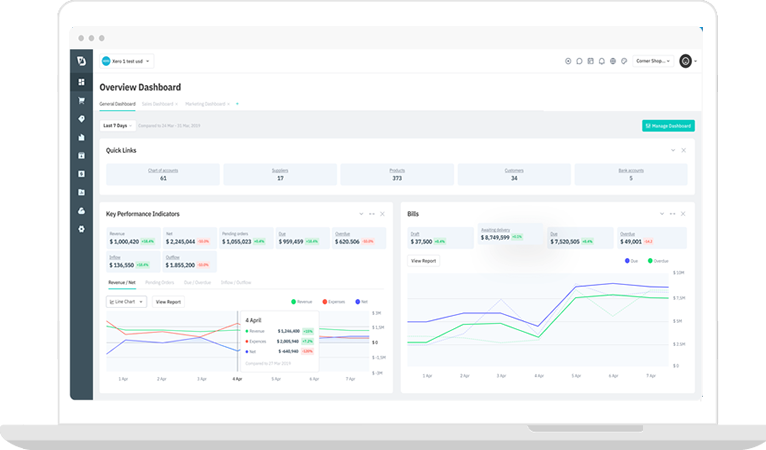Open notifications bell icon

[601, 61]
